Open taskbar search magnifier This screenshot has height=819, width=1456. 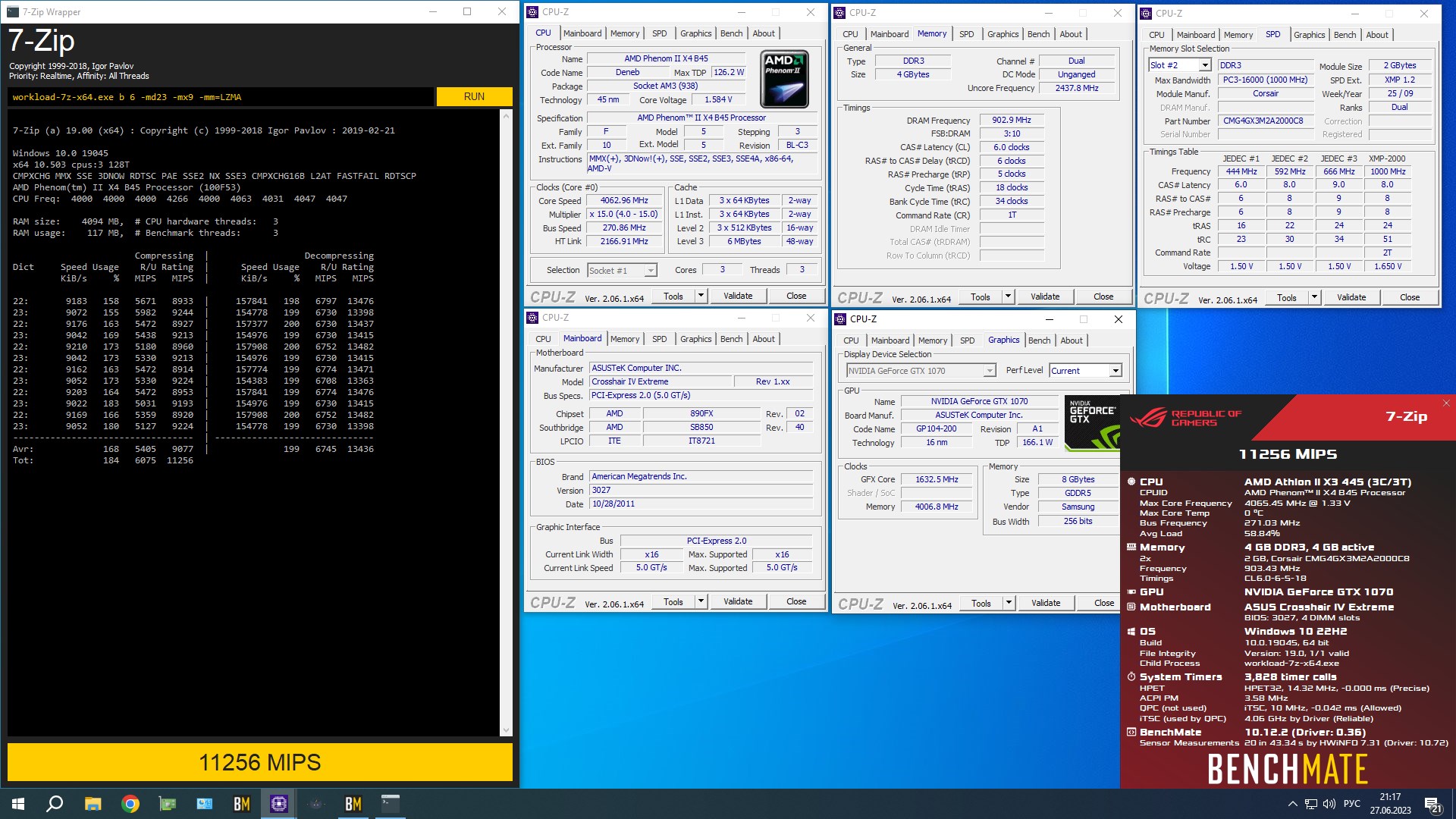[x=55, y=804]
